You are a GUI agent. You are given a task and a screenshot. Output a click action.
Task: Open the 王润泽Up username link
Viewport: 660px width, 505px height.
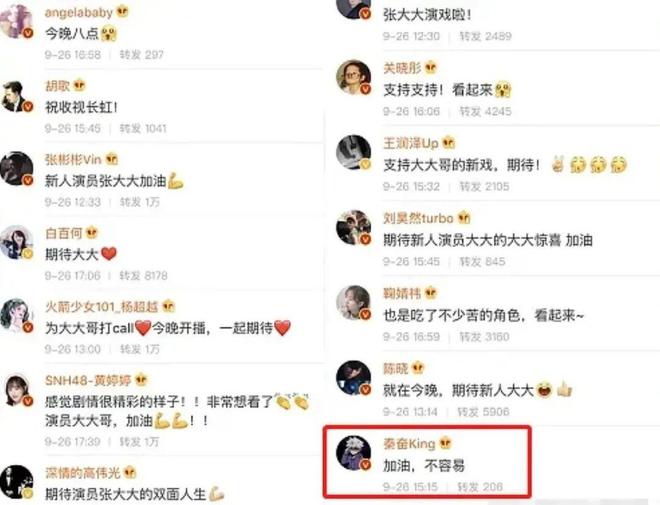coord(411,143)
